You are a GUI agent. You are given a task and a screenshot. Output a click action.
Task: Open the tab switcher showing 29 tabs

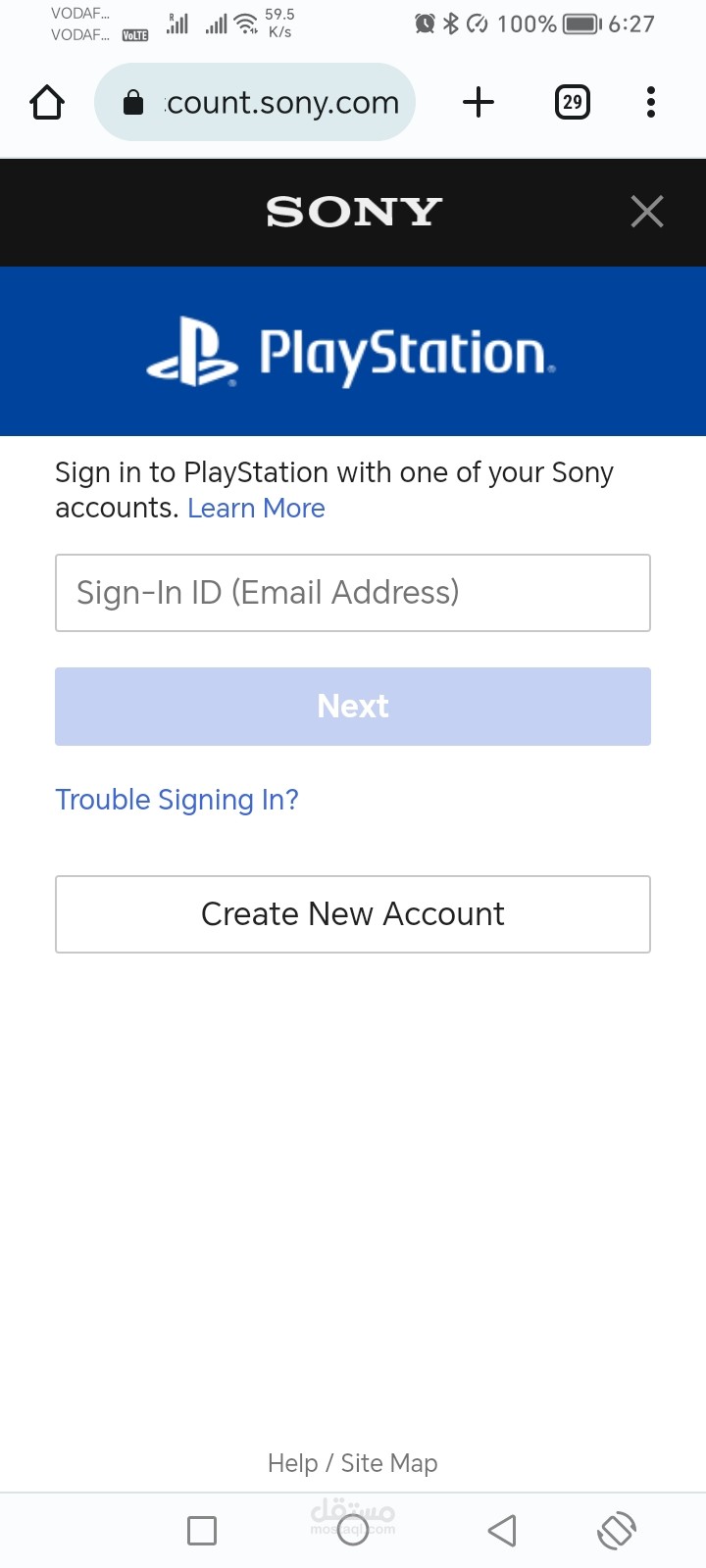(573, 102)
